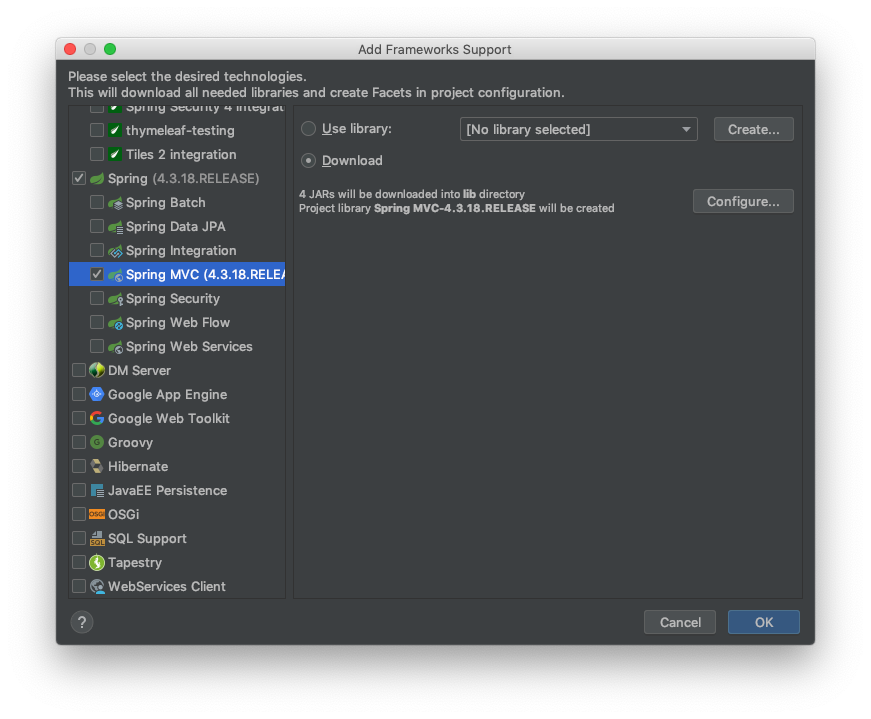Viewport: 871px width, 719px height.
Task: Check the Spring Web Services checkbox
Action: click(x=97, y=347)
